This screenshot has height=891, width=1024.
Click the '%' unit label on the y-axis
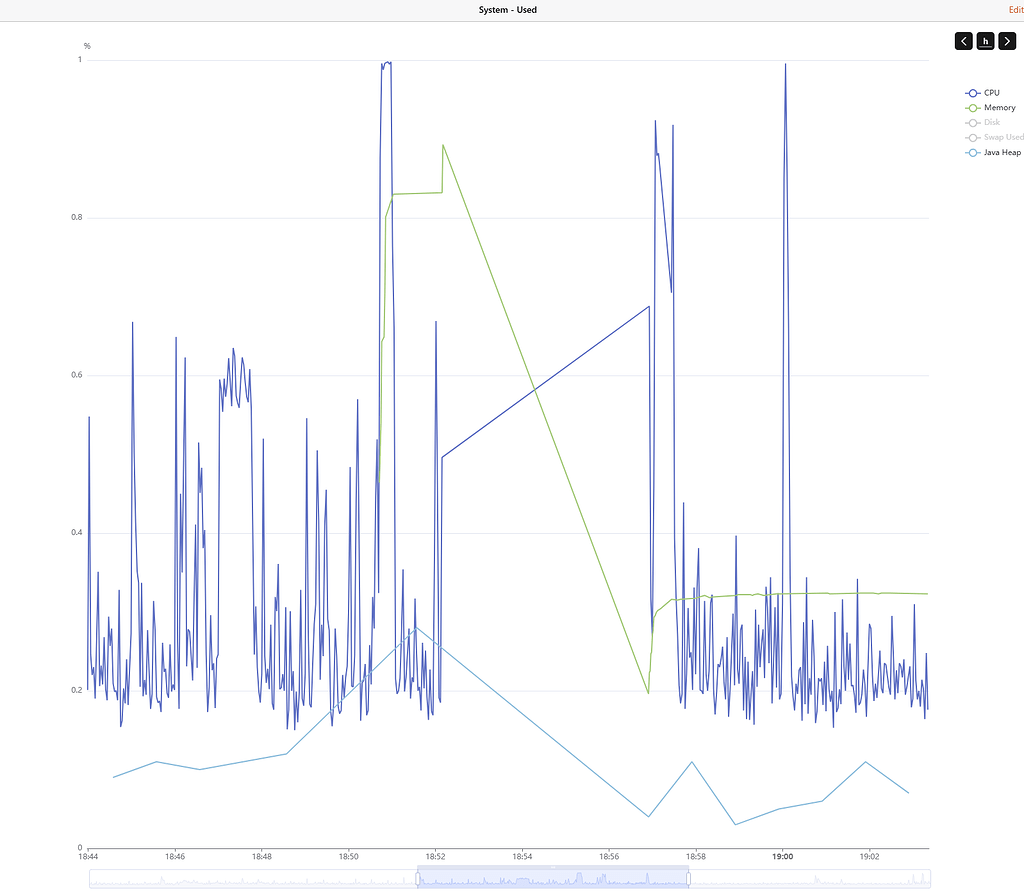pos(86,45)
